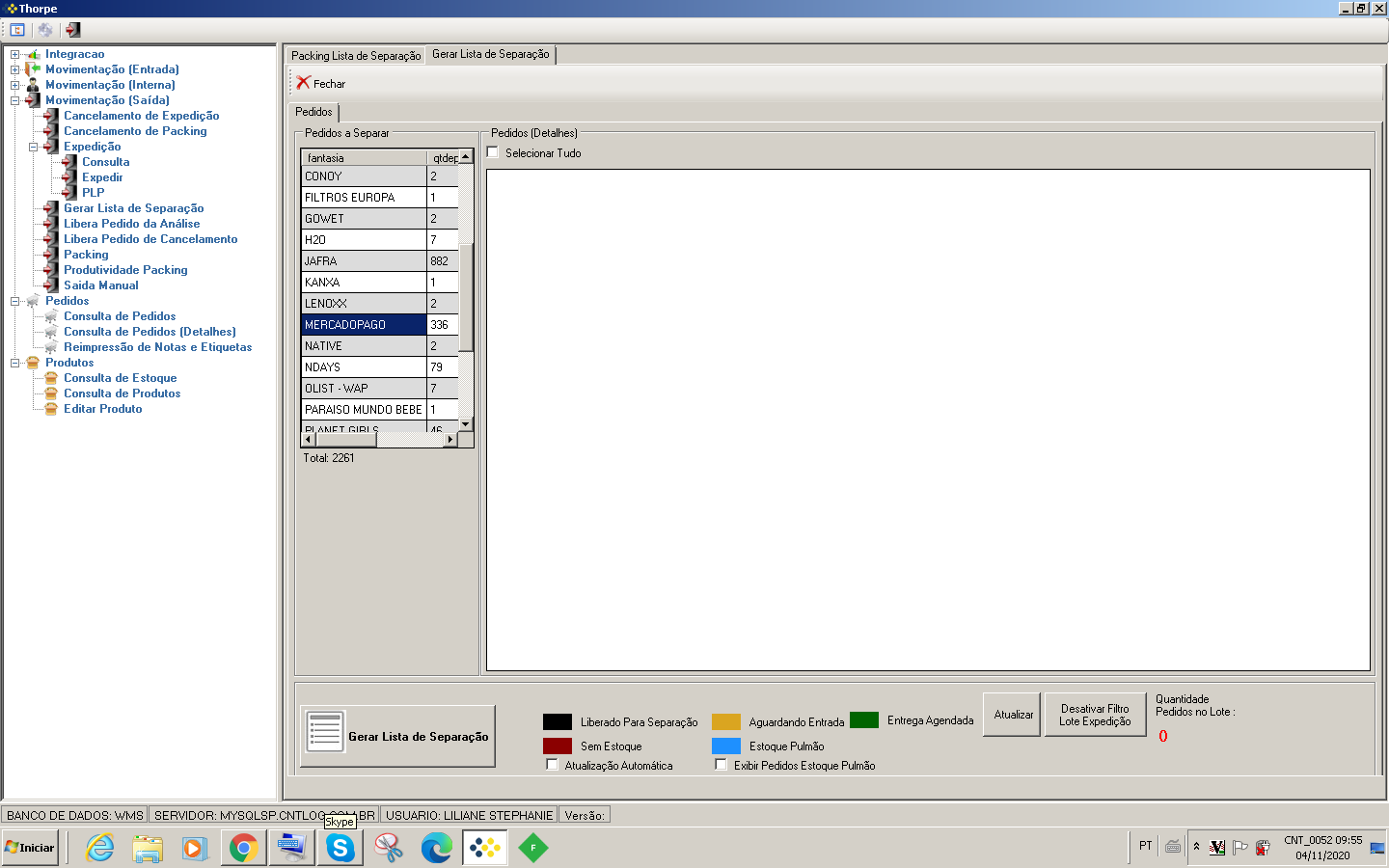Click the Gerar Lista de Separação button
The width and height of the screenshot is (1389, 868).
coord(397,736)
